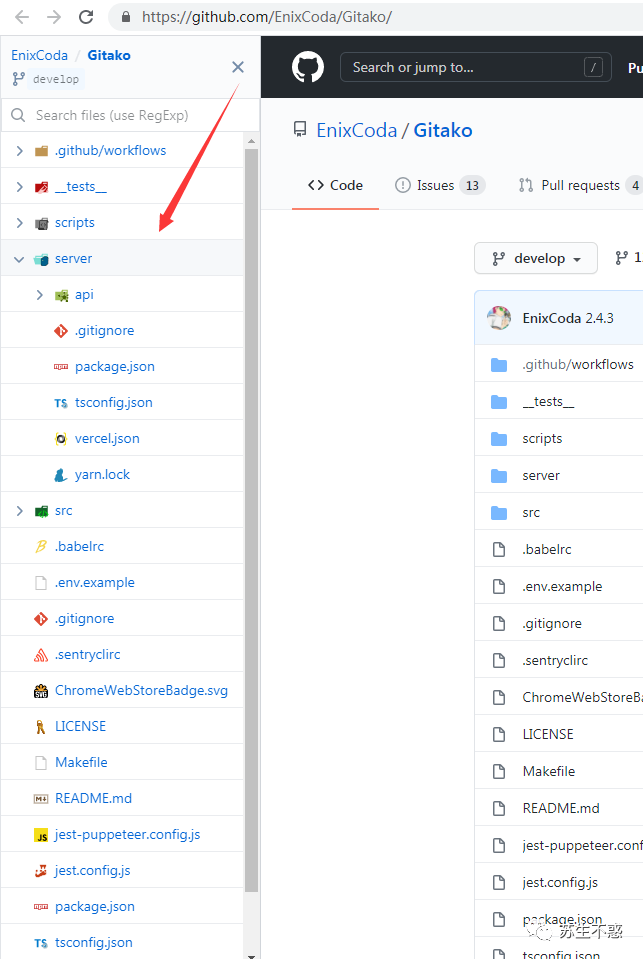Open the EnixCoda owner link in page header

pyautogui.click(x=357, y=130)
